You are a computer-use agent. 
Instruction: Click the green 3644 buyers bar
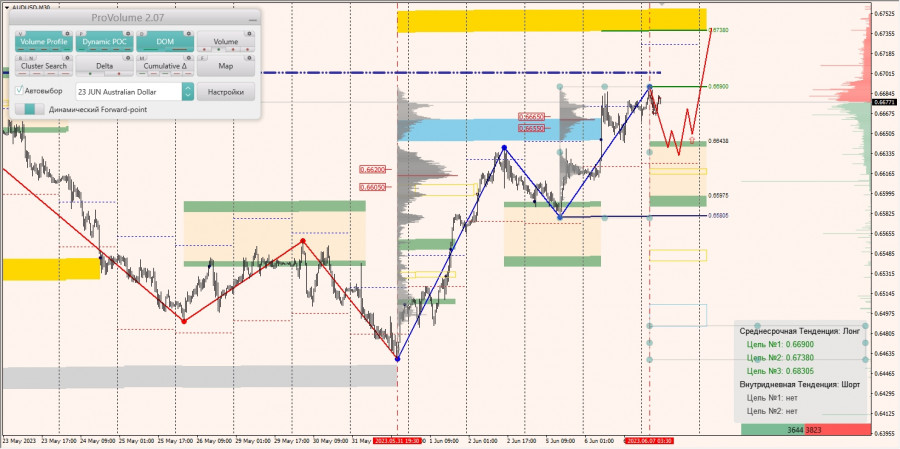click(773, 429)
